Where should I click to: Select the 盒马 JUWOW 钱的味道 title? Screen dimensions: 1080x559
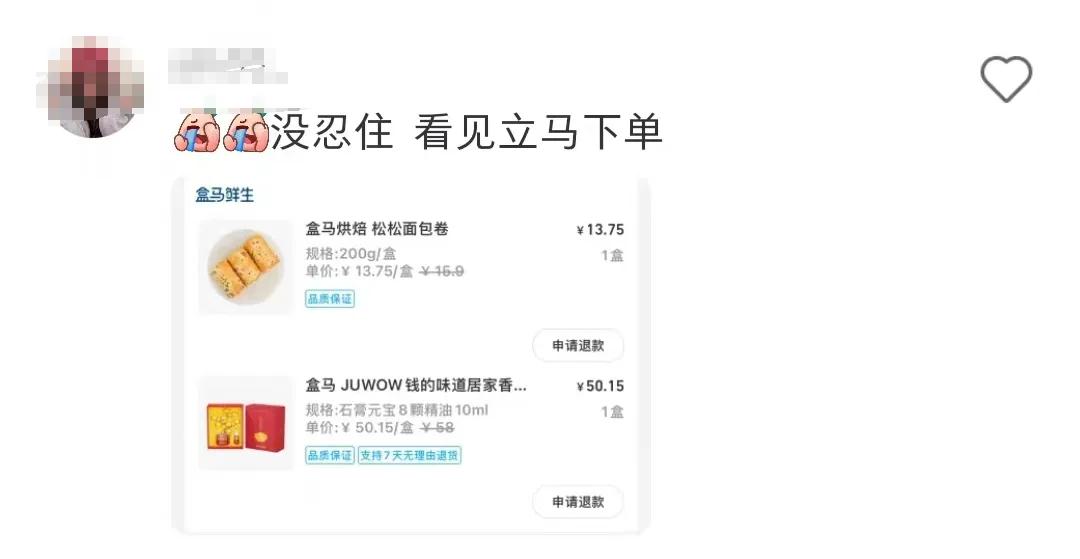pos(416,385)
